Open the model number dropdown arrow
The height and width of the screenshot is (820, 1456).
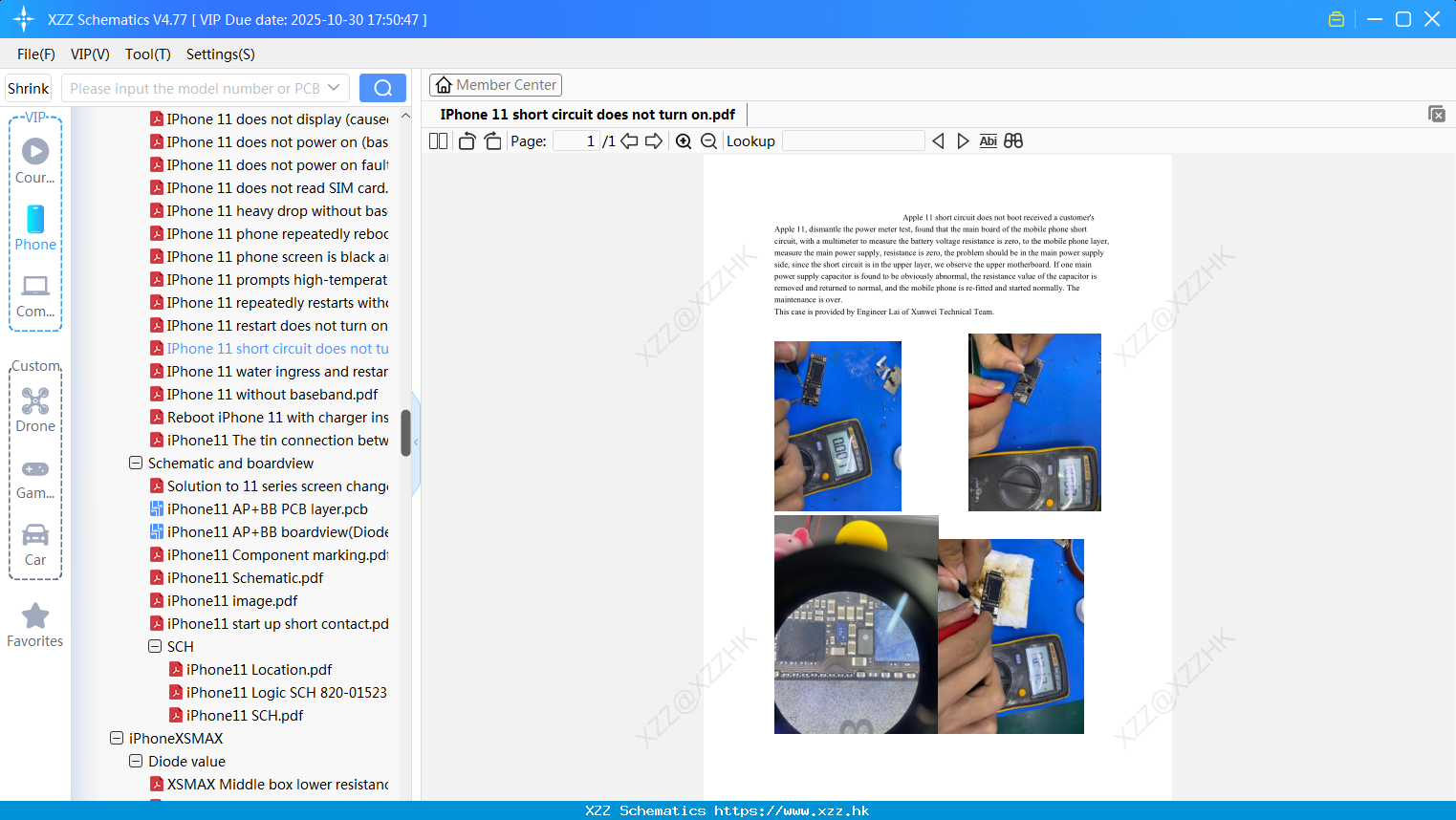point(334,88)
